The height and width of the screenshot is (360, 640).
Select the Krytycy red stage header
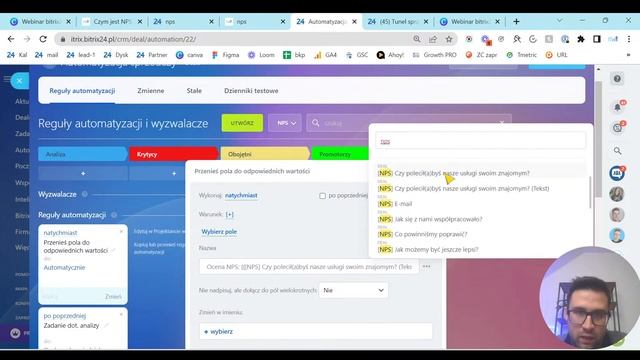click(173, 154)
